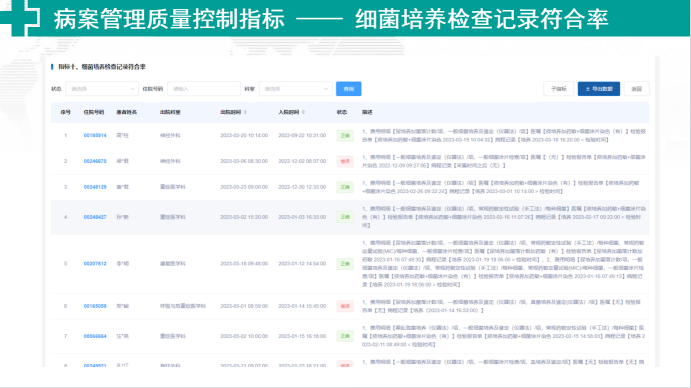691x388 pixels.
Task: Click the 状态 column header
Action: tap(342, 112)
